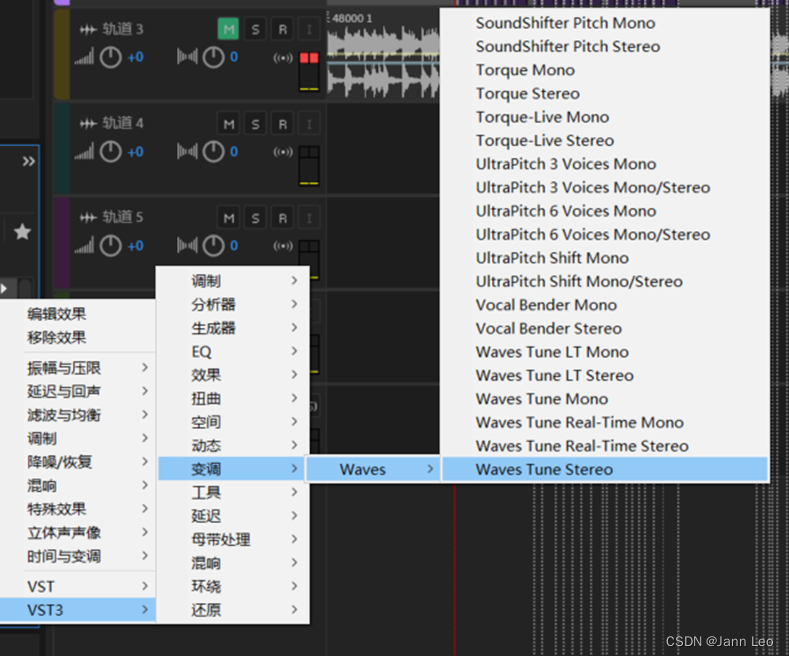Click the level meter of 轨道 3

[309, 71]
